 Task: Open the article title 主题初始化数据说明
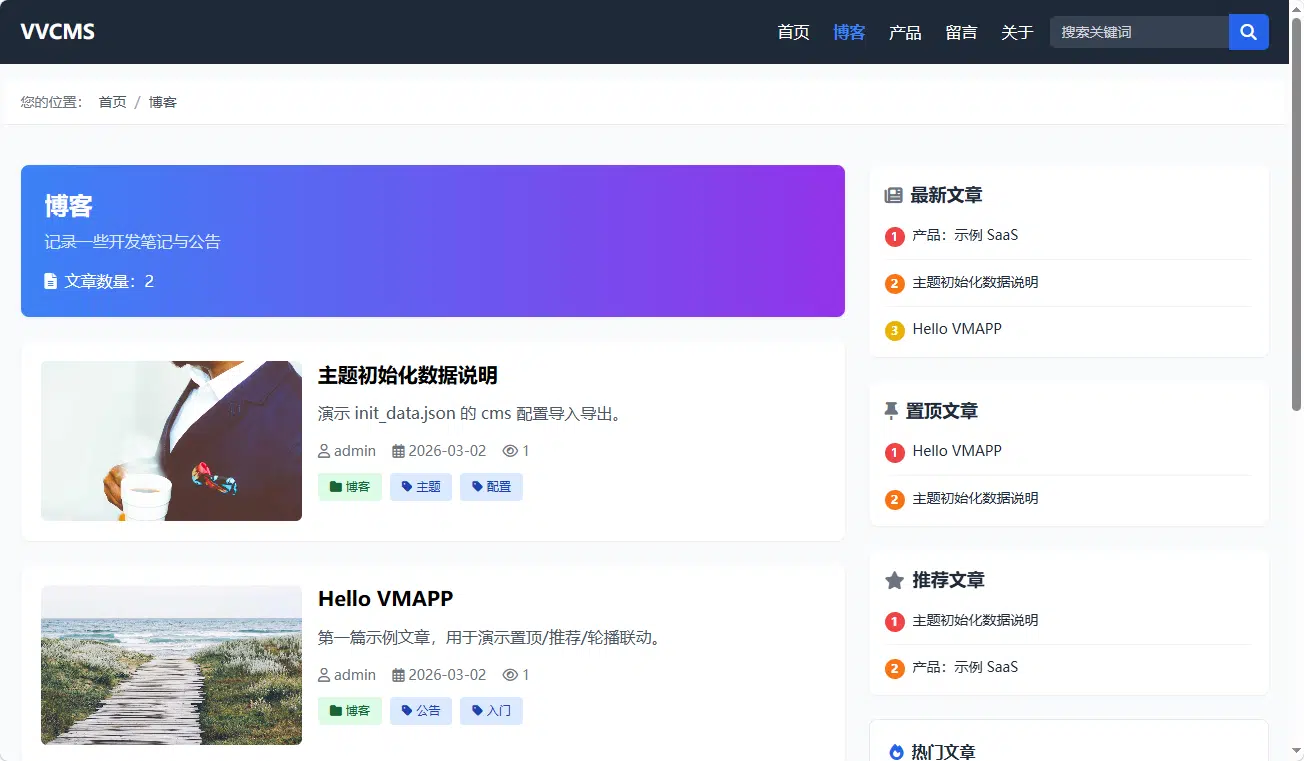(x=408, y=376)
